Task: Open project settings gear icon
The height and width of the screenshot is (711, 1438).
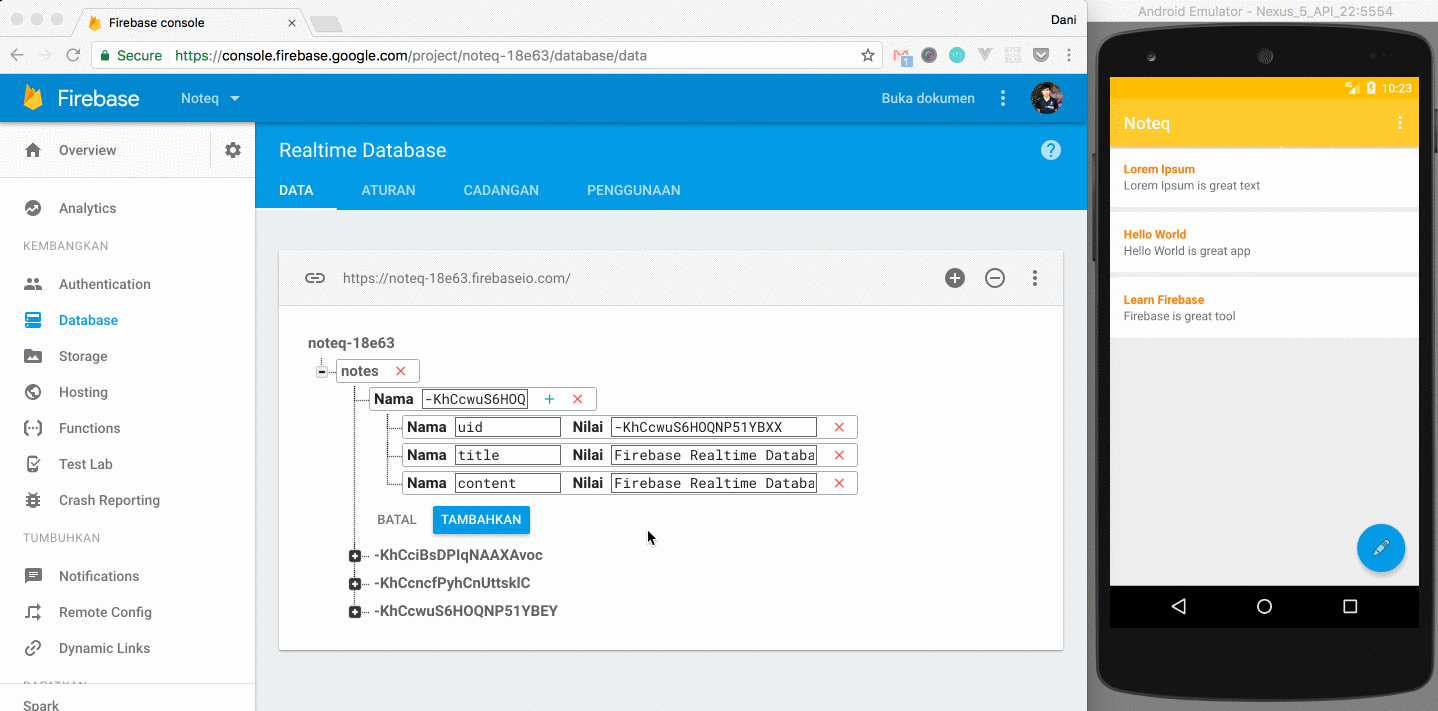Action: pos(233,150)
